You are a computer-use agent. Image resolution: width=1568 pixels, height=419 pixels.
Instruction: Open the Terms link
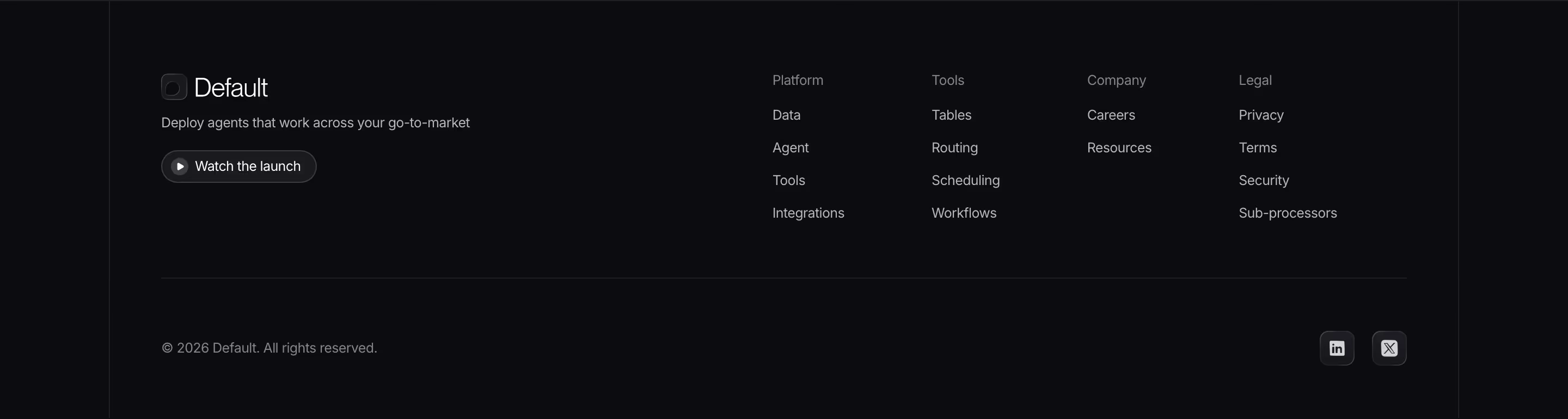point(1258,148)
